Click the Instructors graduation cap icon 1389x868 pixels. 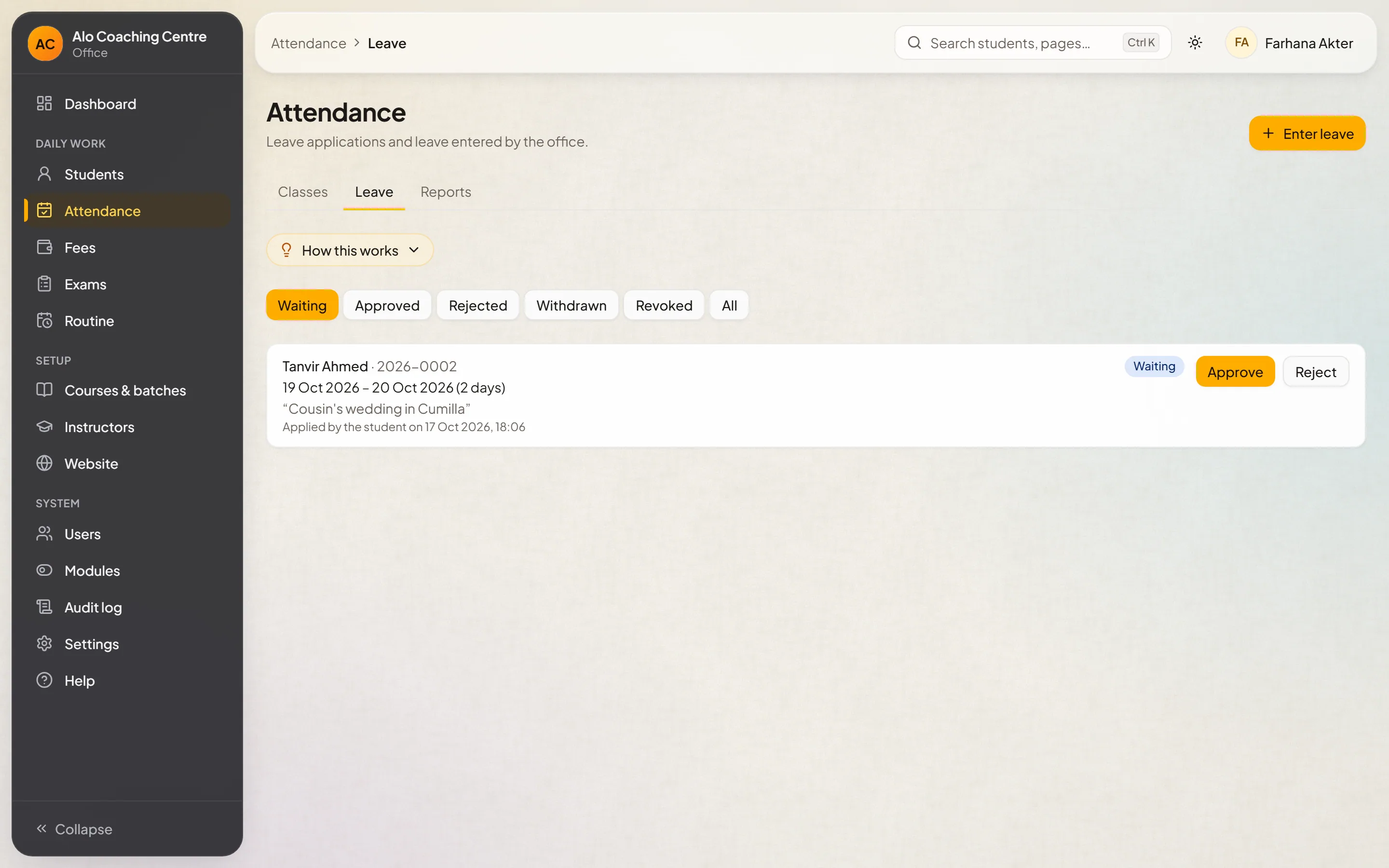(x=44, y=427)
